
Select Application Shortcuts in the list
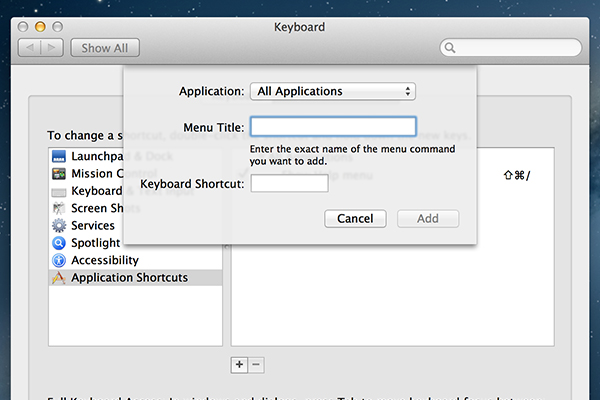136,278
